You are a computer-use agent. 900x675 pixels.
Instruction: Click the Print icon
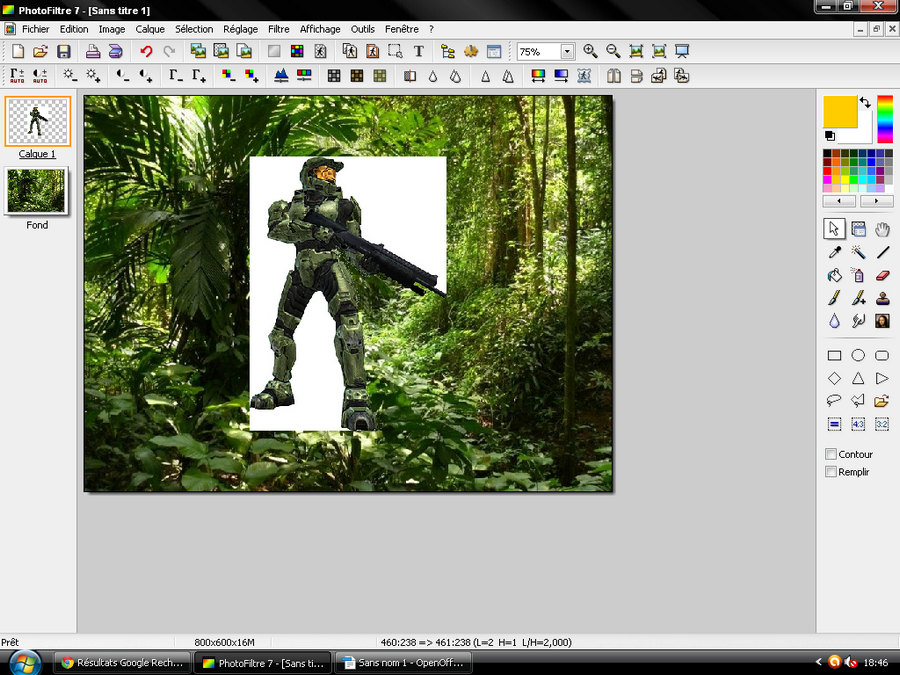click(x=93, y=52)
